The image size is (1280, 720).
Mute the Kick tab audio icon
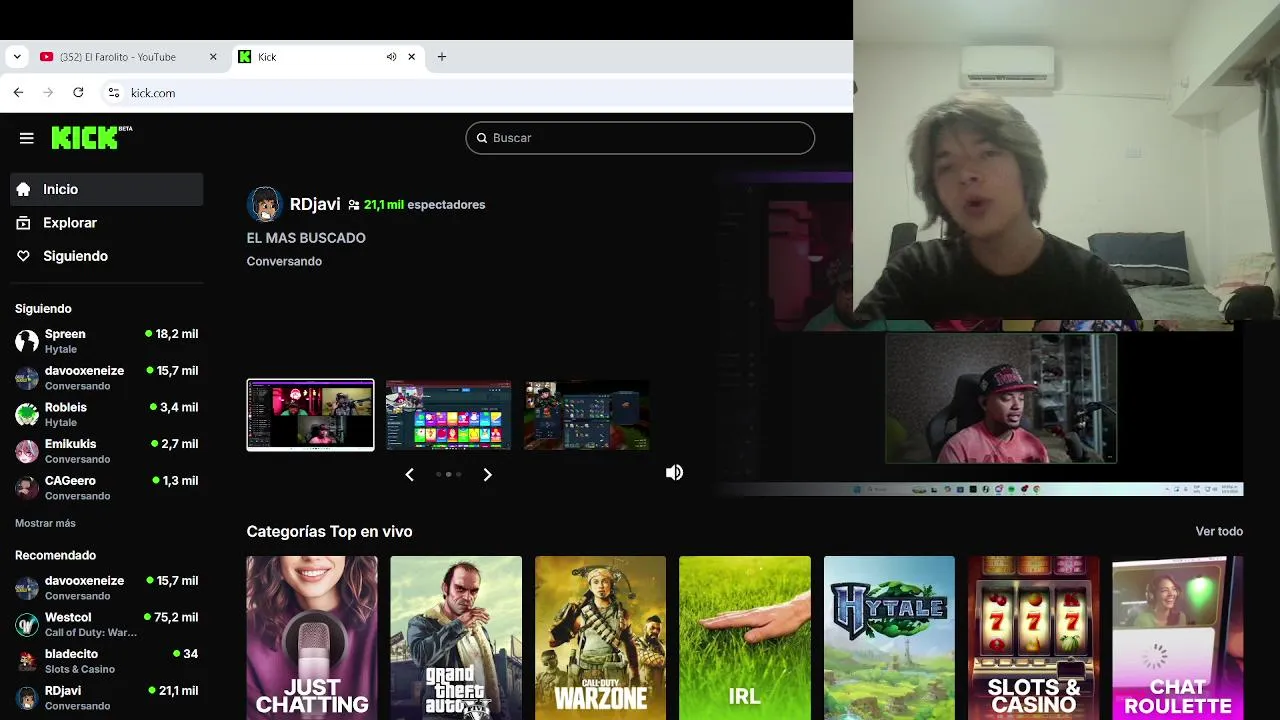click(x=391, y=57)
